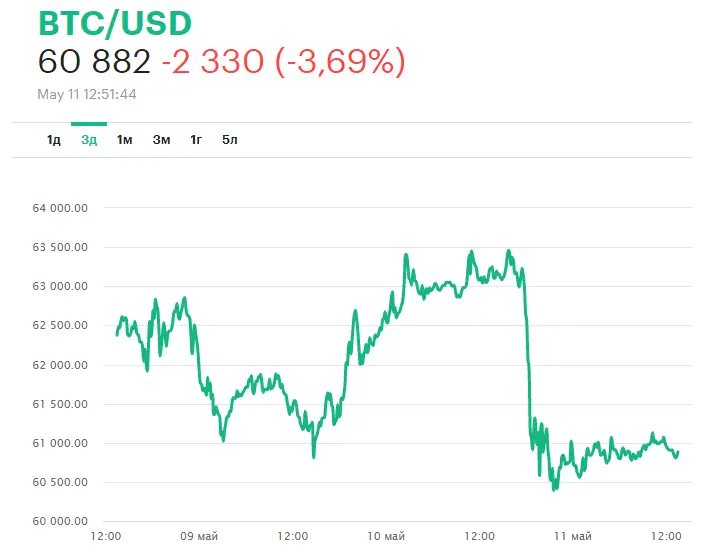Image resolution: width=712 pixels, height=557 pixels.
Task: Click the 61 000.00 price axis label
Action: 61,443
